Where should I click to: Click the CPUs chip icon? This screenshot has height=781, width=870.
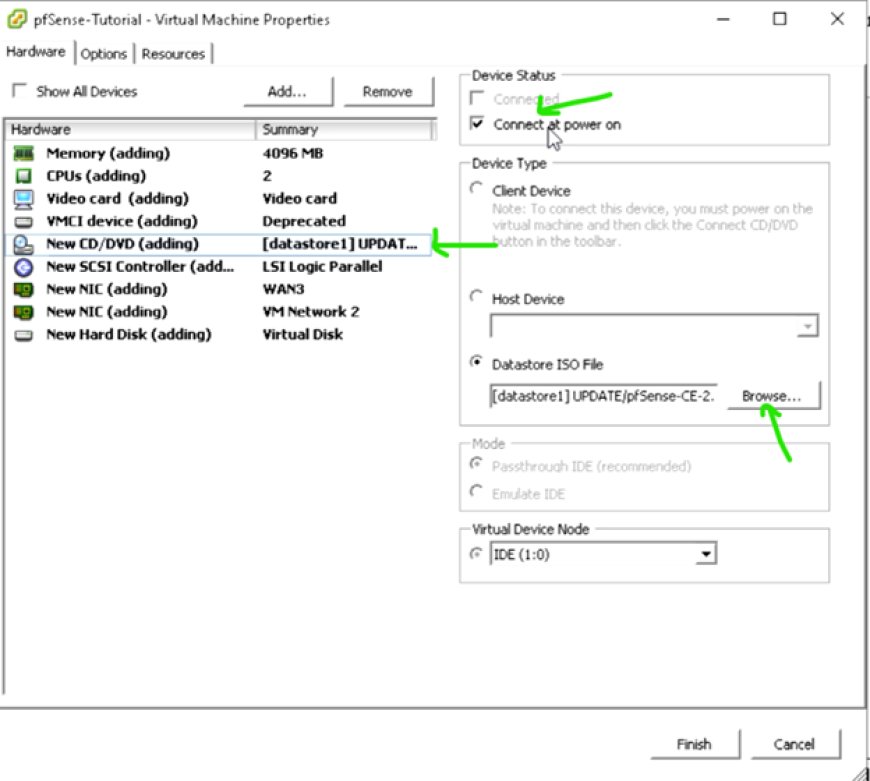pyautogui.click(x=23, y=176)
